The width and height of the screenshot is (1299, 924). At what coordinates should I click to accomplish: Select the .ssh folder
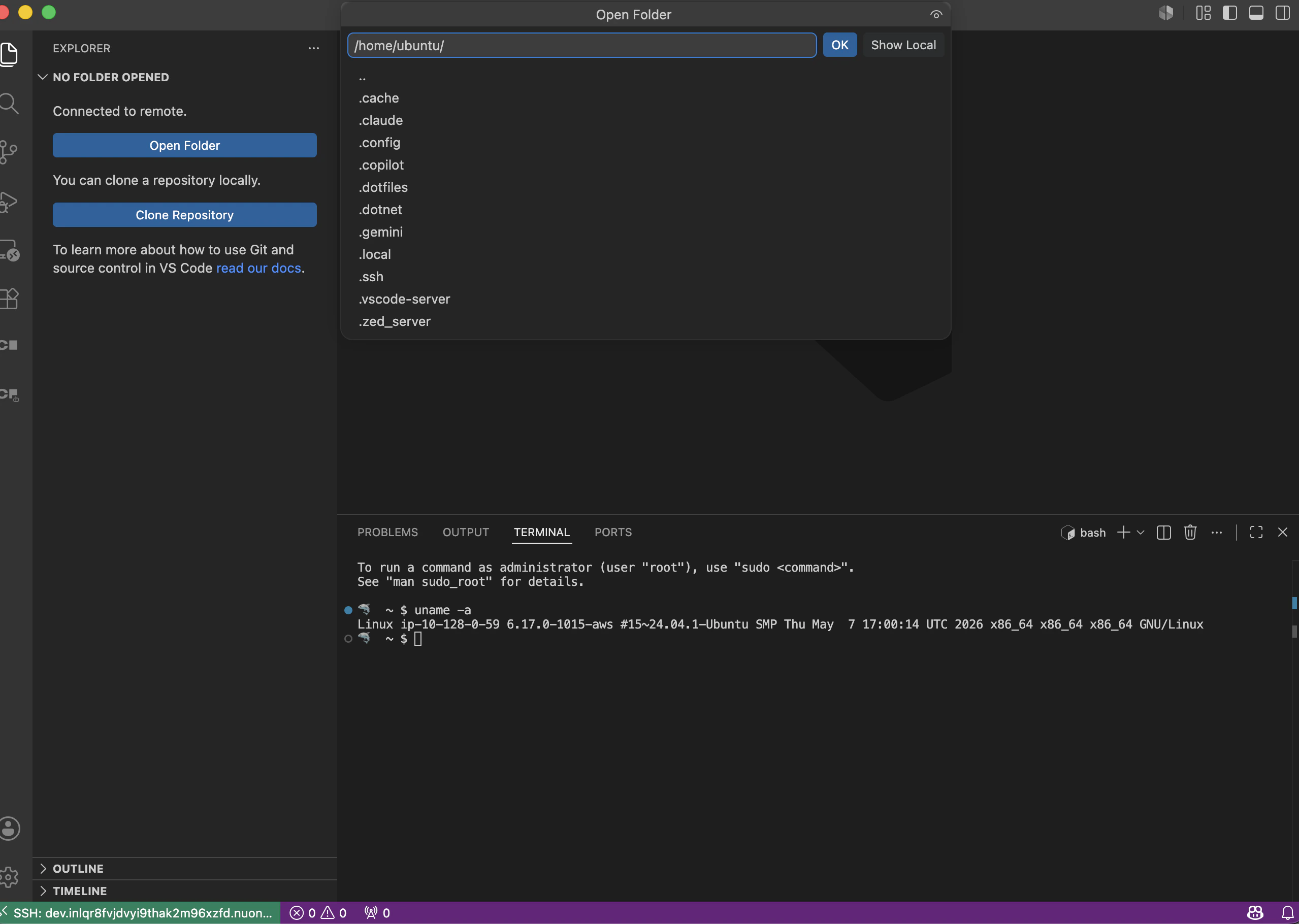click(646, 277)
